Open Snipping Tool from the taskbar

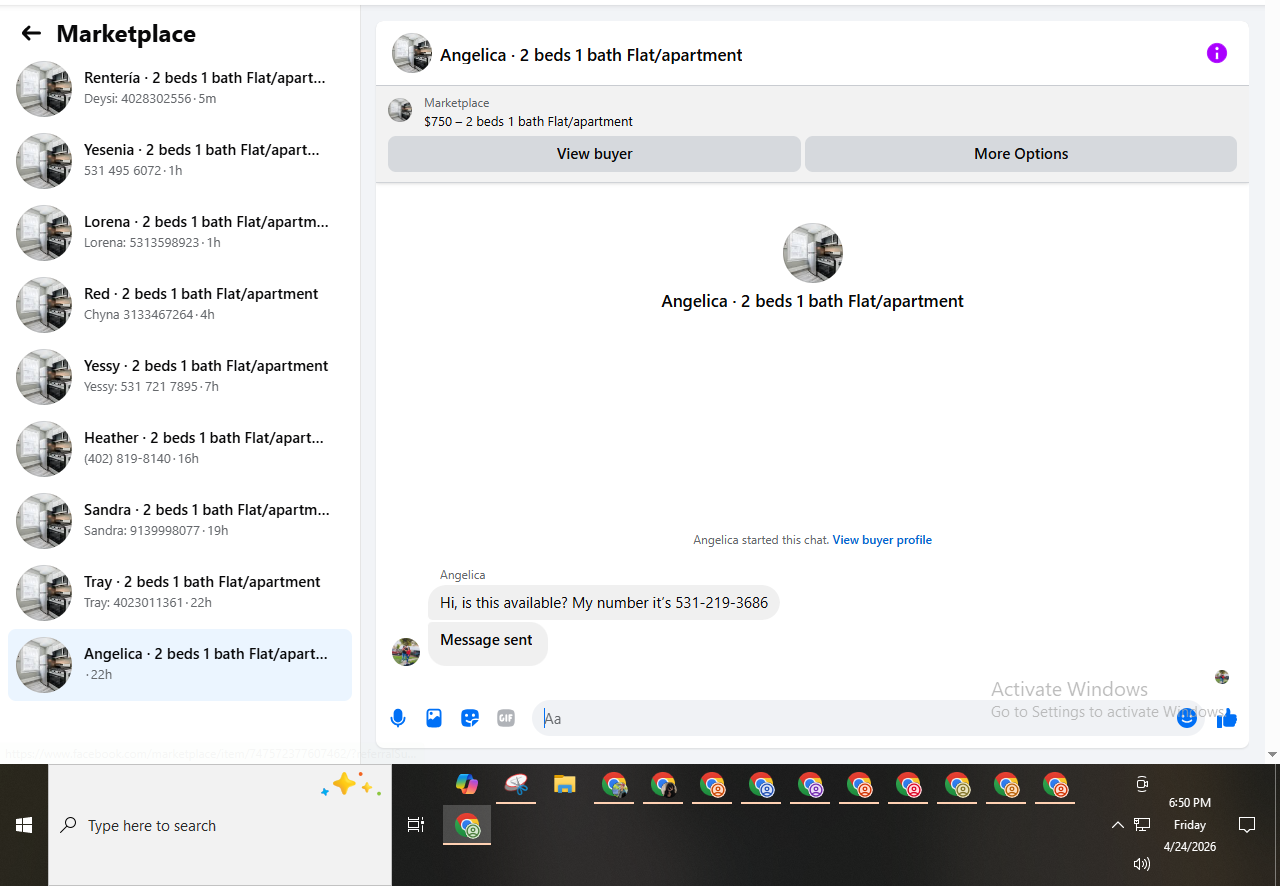(516, 784)
